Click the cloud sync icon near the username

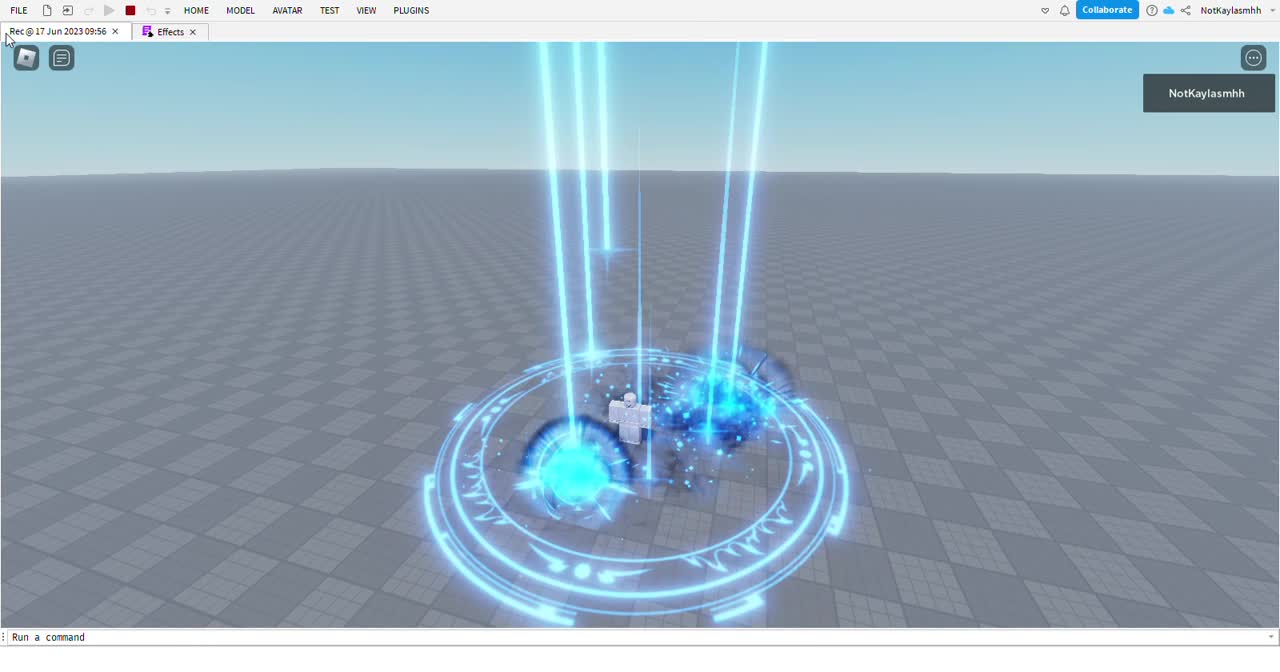1168,10
